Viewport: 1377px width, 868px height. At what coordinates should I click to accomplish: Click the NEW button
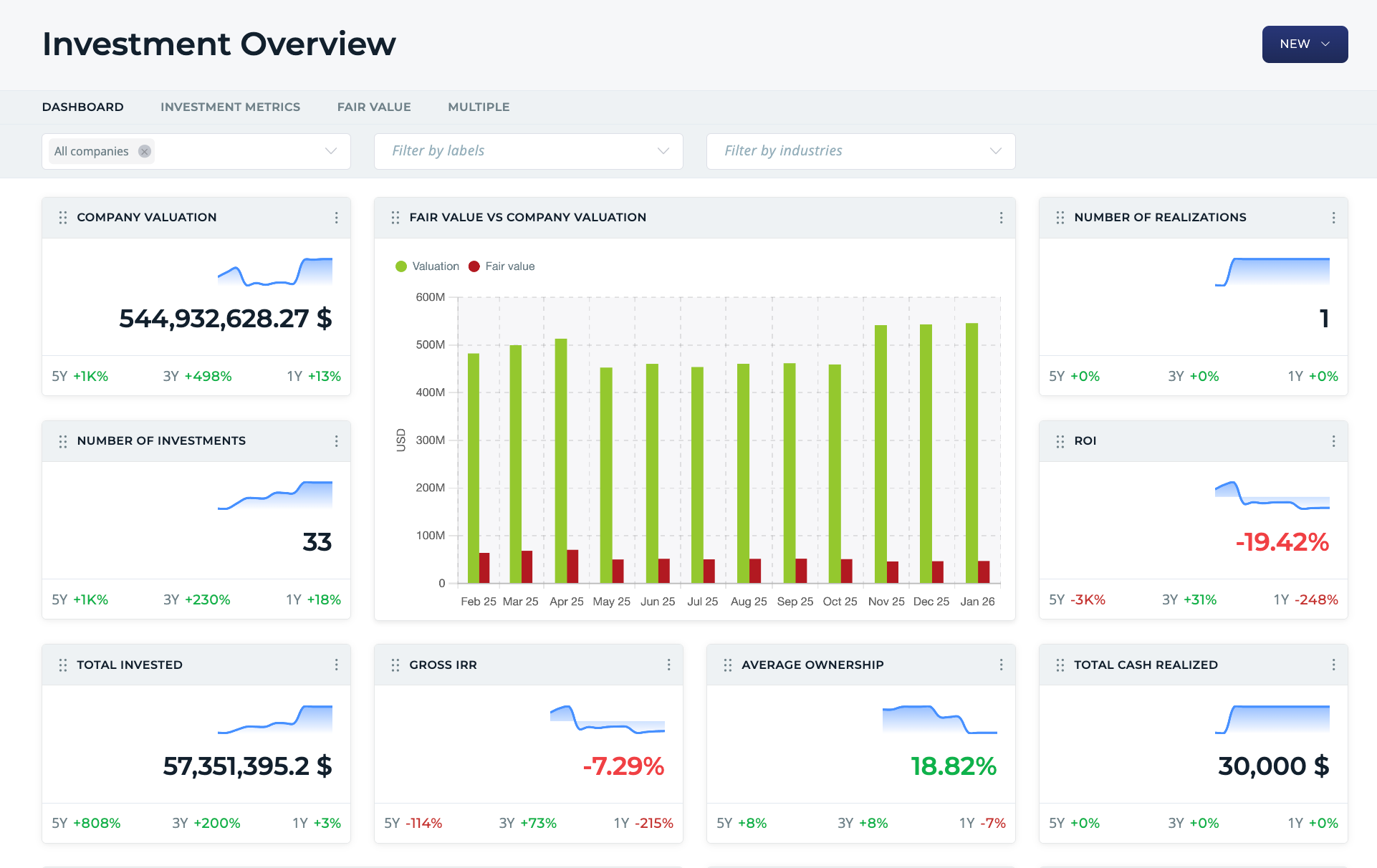pyautogui.click(x=1304, y=44)
